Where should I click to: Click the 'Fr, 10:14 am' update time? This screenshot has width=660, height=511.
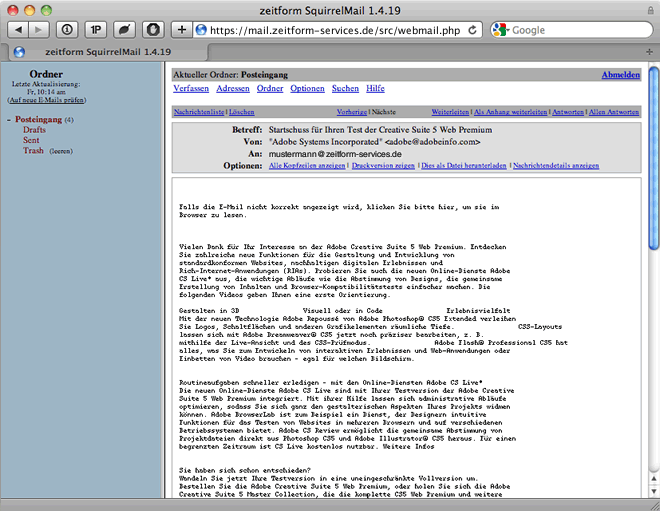(46, 92)
